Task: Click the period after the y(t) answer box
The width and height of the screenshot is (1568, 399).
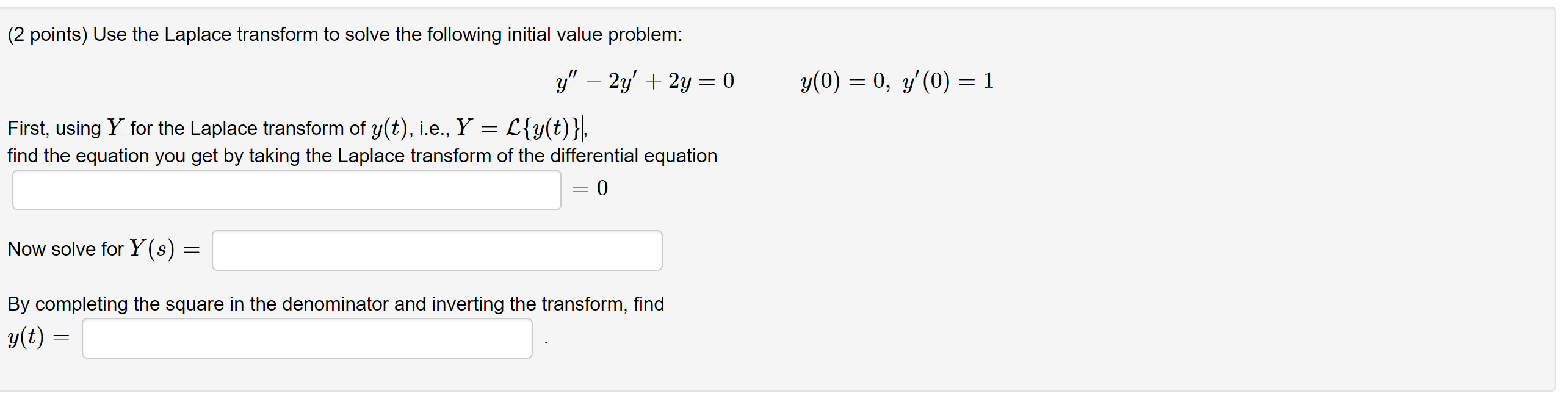Action: [x=545, y=342]
